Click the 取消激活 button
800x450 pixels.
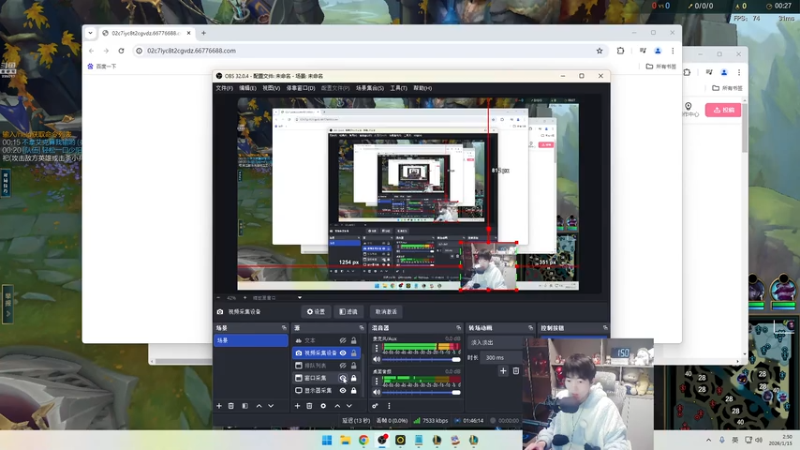pyautogui.click(x=386, y=312)
